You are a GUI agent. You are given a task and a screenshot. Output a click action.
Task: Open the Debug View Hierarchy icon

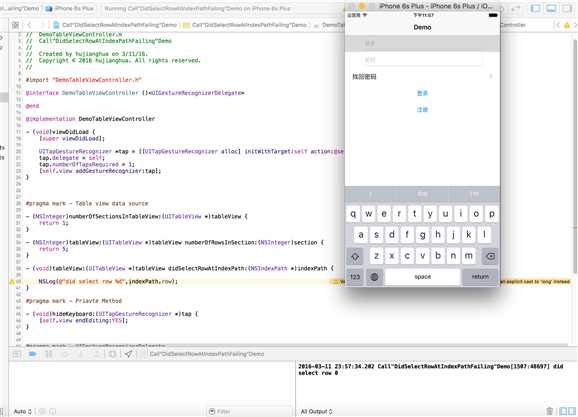pyautogui.click(x=112, y=354)
